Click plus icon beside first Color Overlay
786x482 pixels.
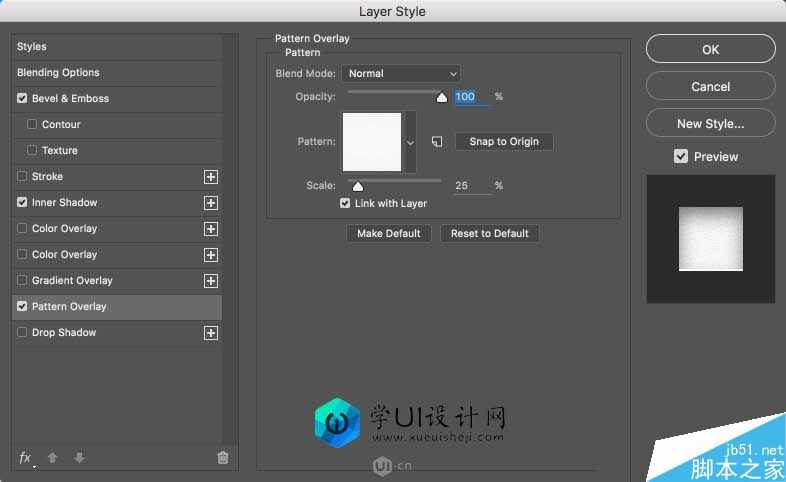pos(211,229)
